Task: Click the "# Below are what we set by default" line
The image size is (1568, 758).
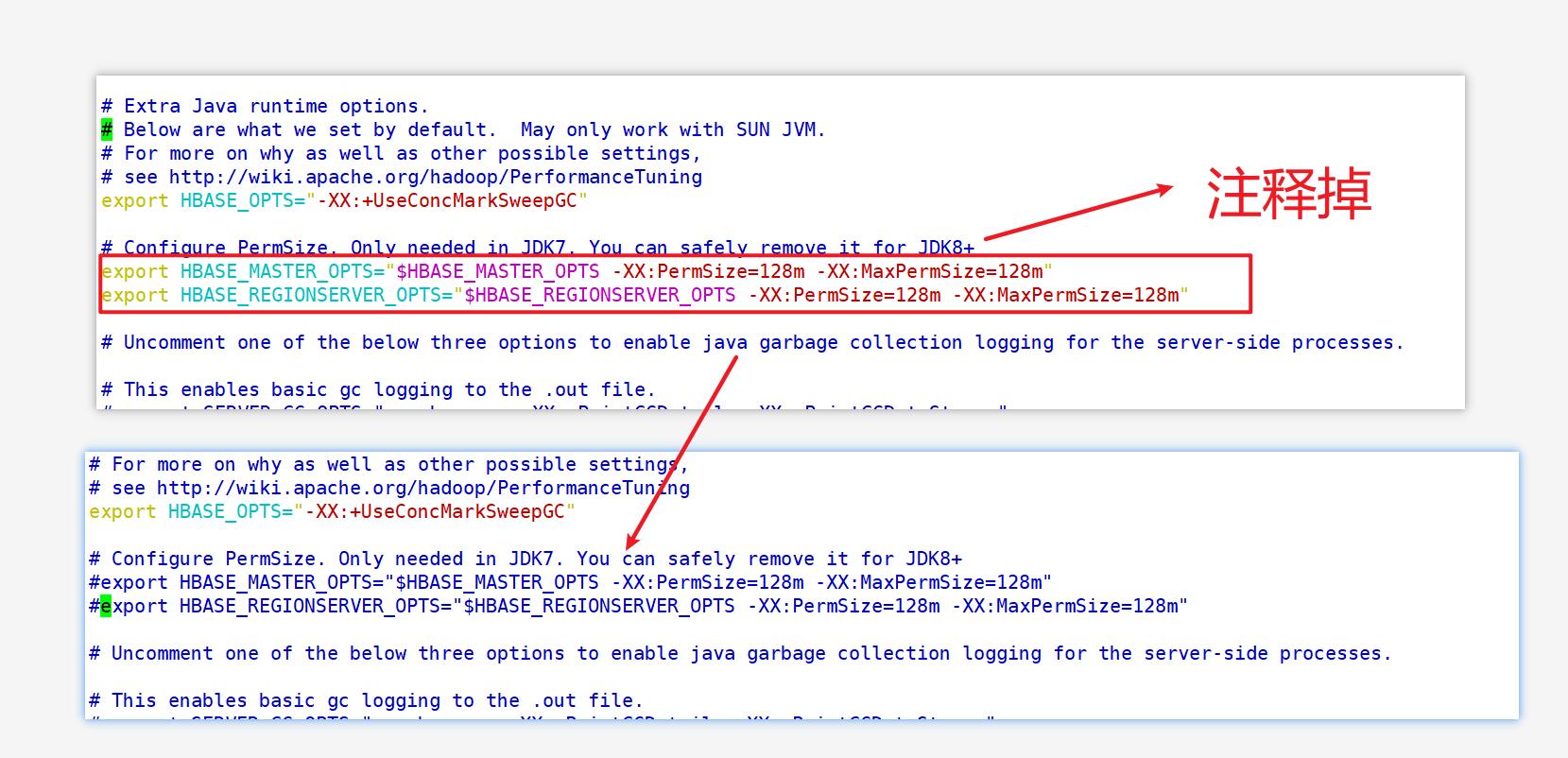Action: click(463, 129)
